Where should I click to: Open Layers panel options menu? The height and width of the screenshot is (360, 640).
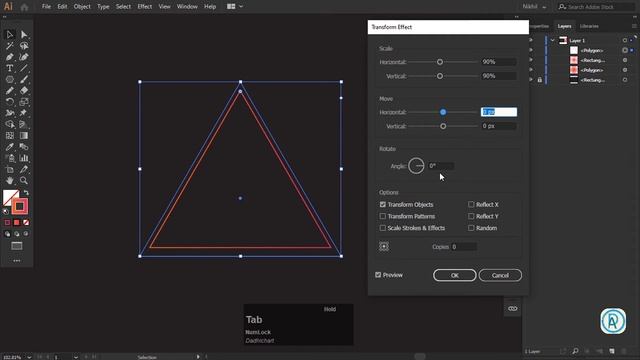pos(634,26)
